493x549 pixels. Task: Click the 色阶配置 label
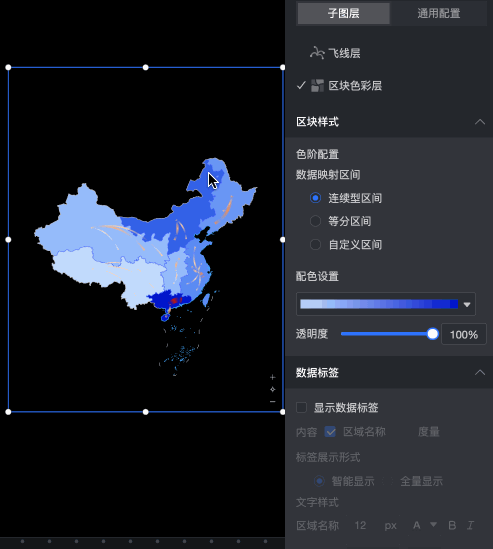[x=317, y=154]
